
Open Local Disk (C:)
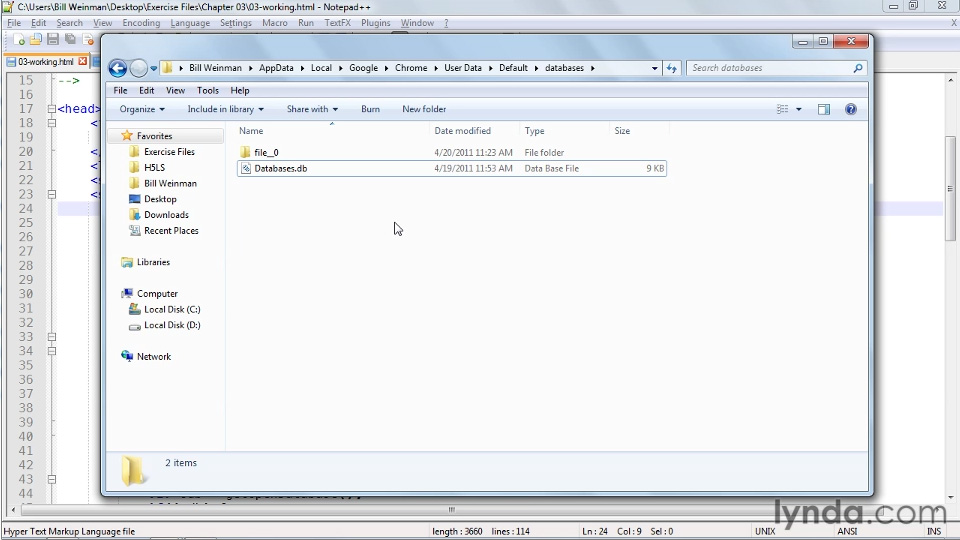coord(172,309)
